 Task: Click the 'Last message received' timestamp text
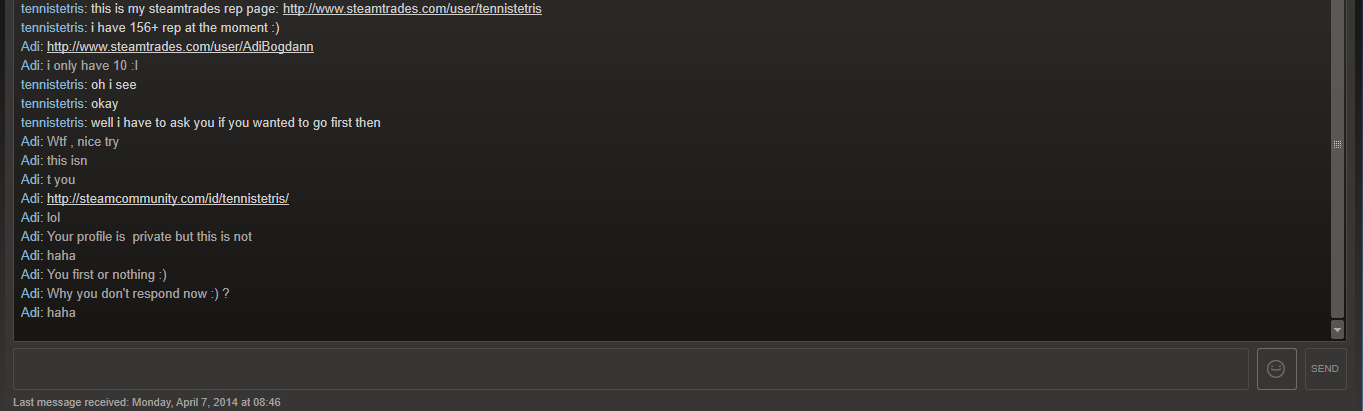147,402
